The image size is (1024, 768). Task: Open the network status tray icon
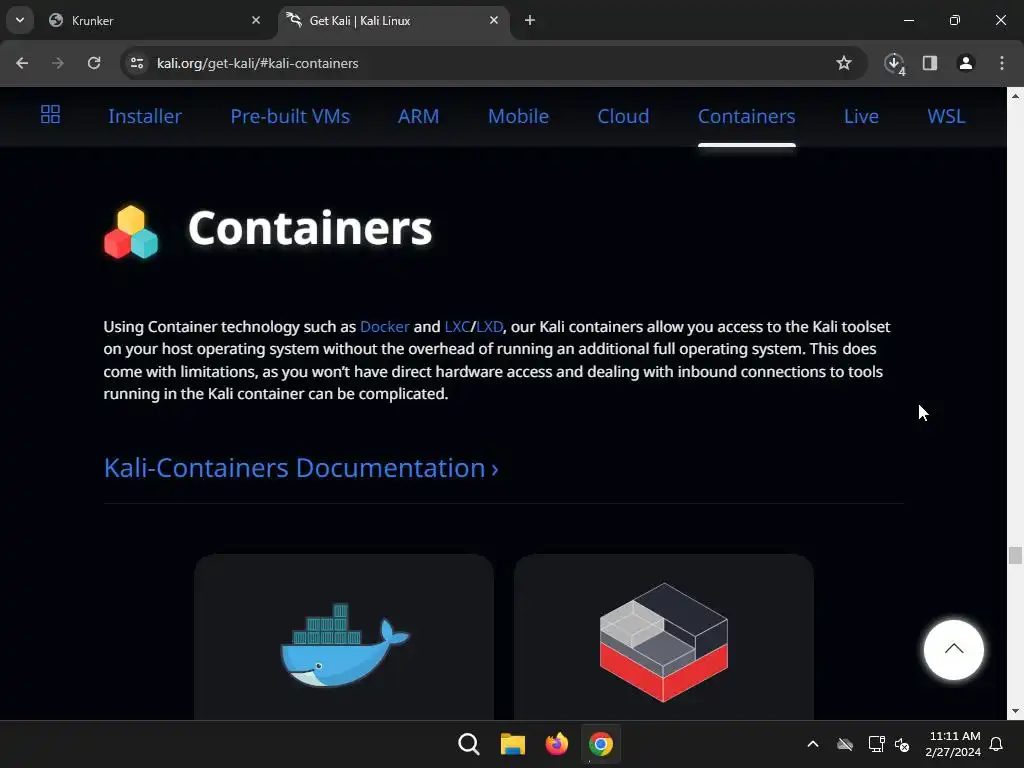coord(876,744)
